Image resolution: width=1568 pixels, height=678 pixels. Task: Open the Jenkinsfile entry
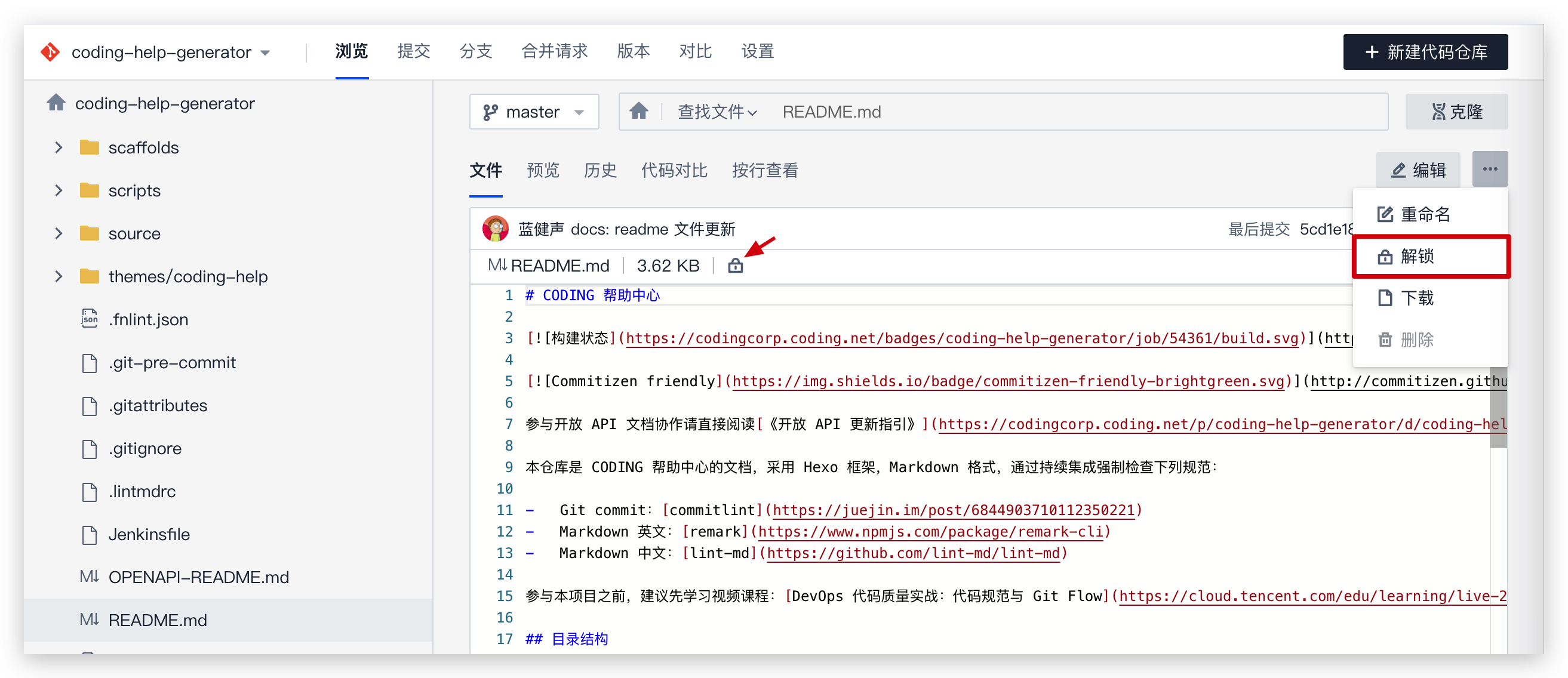[x=149, y=534]
